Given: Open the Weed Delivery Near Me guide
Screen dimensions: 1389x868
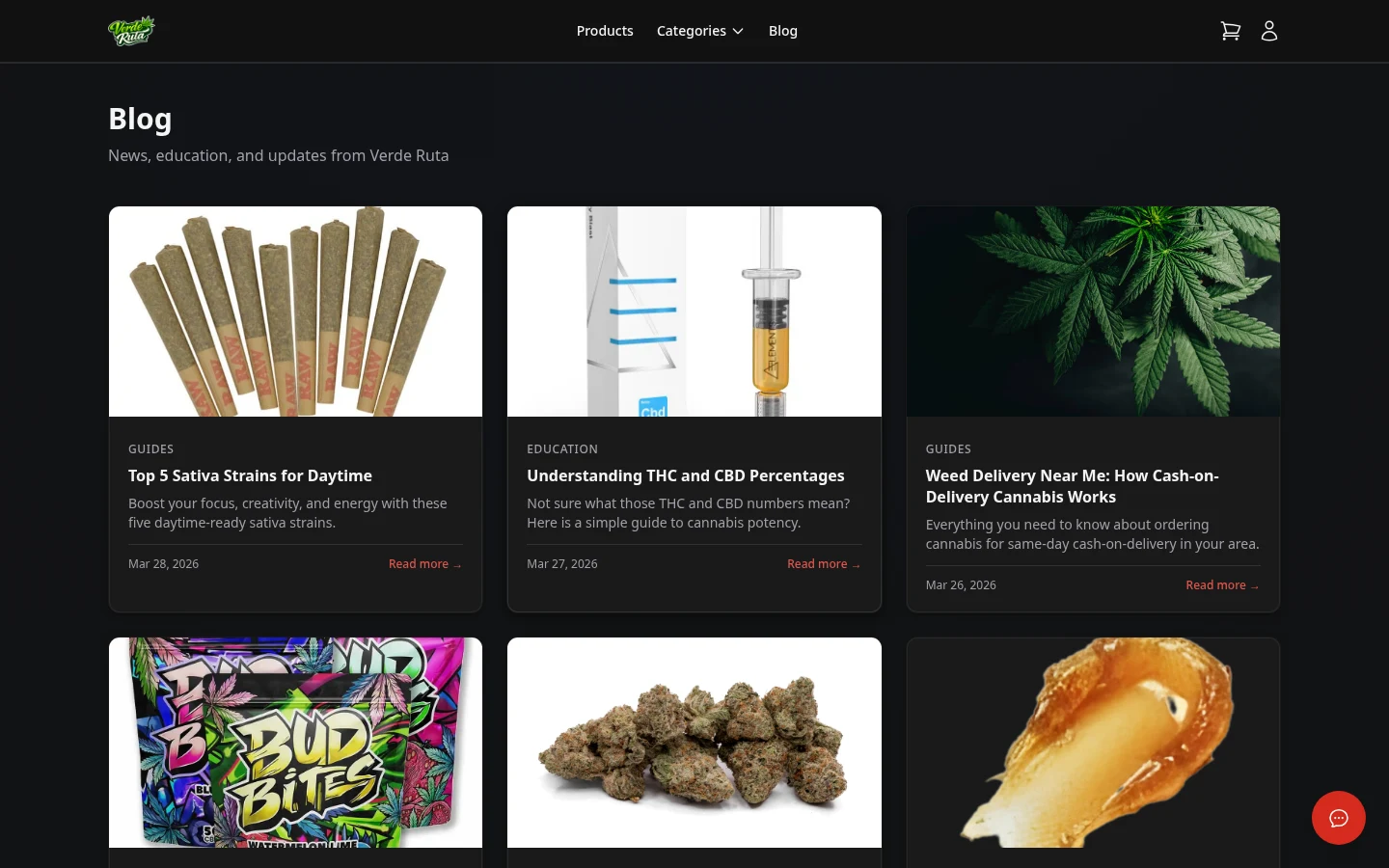Looking at the screenshot, I should pyautogui.click(x=1072, y=486).
